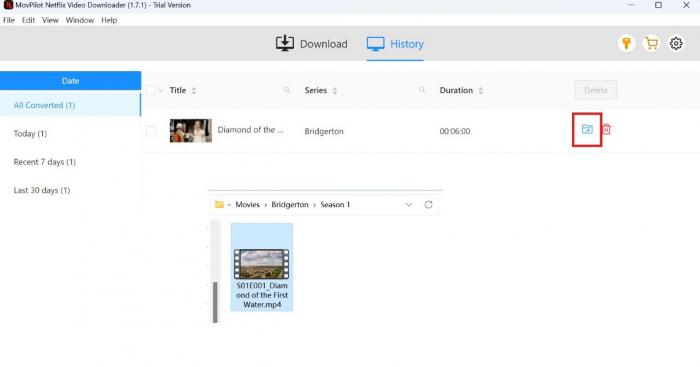Viewport: 700px width, 367px height.
Task: Click the S01E001_Diamond of the First Water.mp4 filename
Action: [x=262, y=295]
